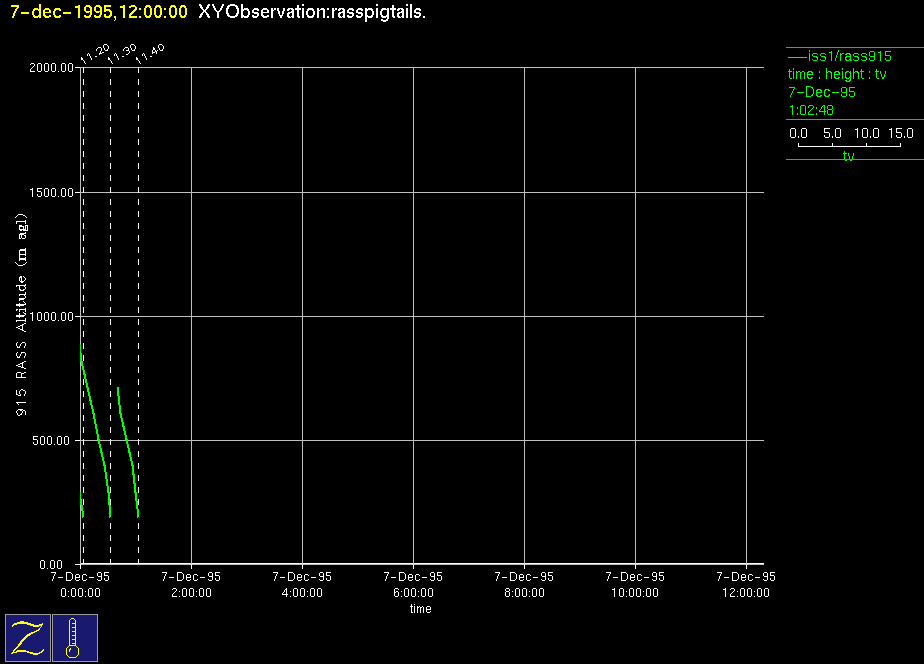Image resolution: width=924 pixels, height=664 pixels.
Task: Click the 2000.00 altitude tick label
Action: tap(53, 68)
